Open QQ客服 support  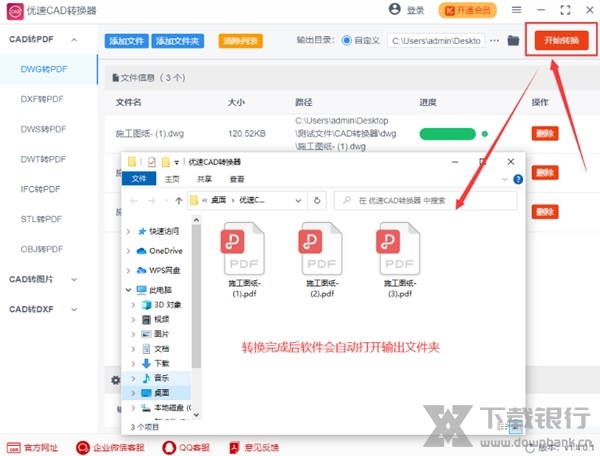[186, 447]
